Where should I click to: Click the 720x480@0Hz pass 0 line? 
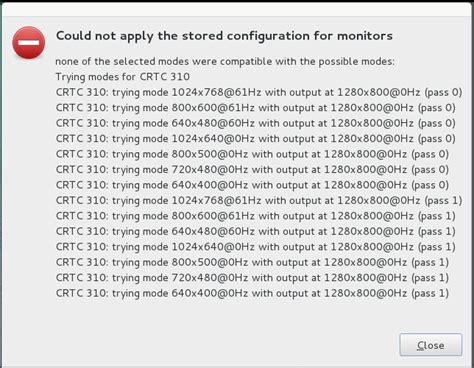(x=252, y=170)
